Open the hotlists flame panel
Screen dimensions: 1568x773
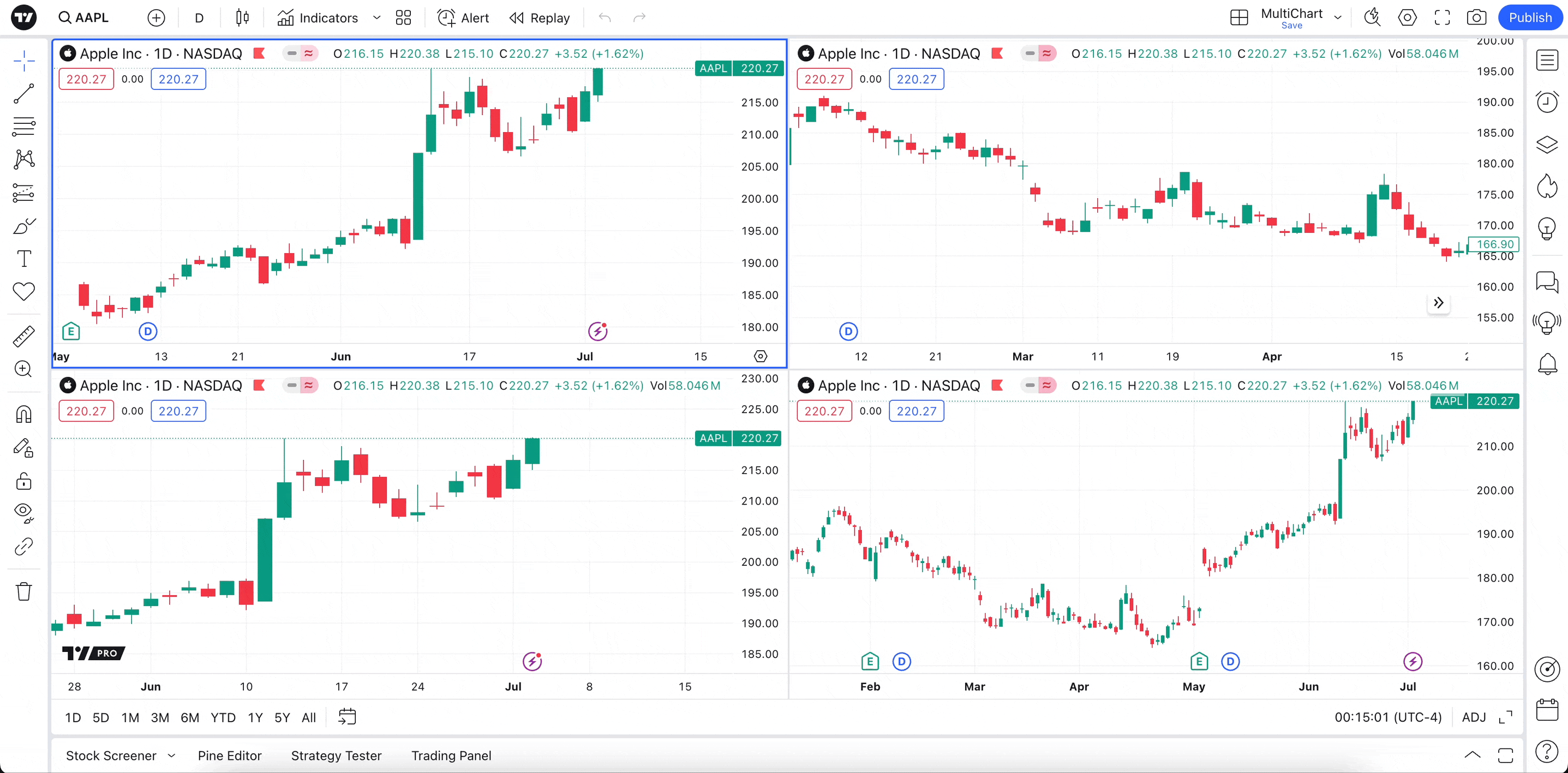tap(1547, 187)
